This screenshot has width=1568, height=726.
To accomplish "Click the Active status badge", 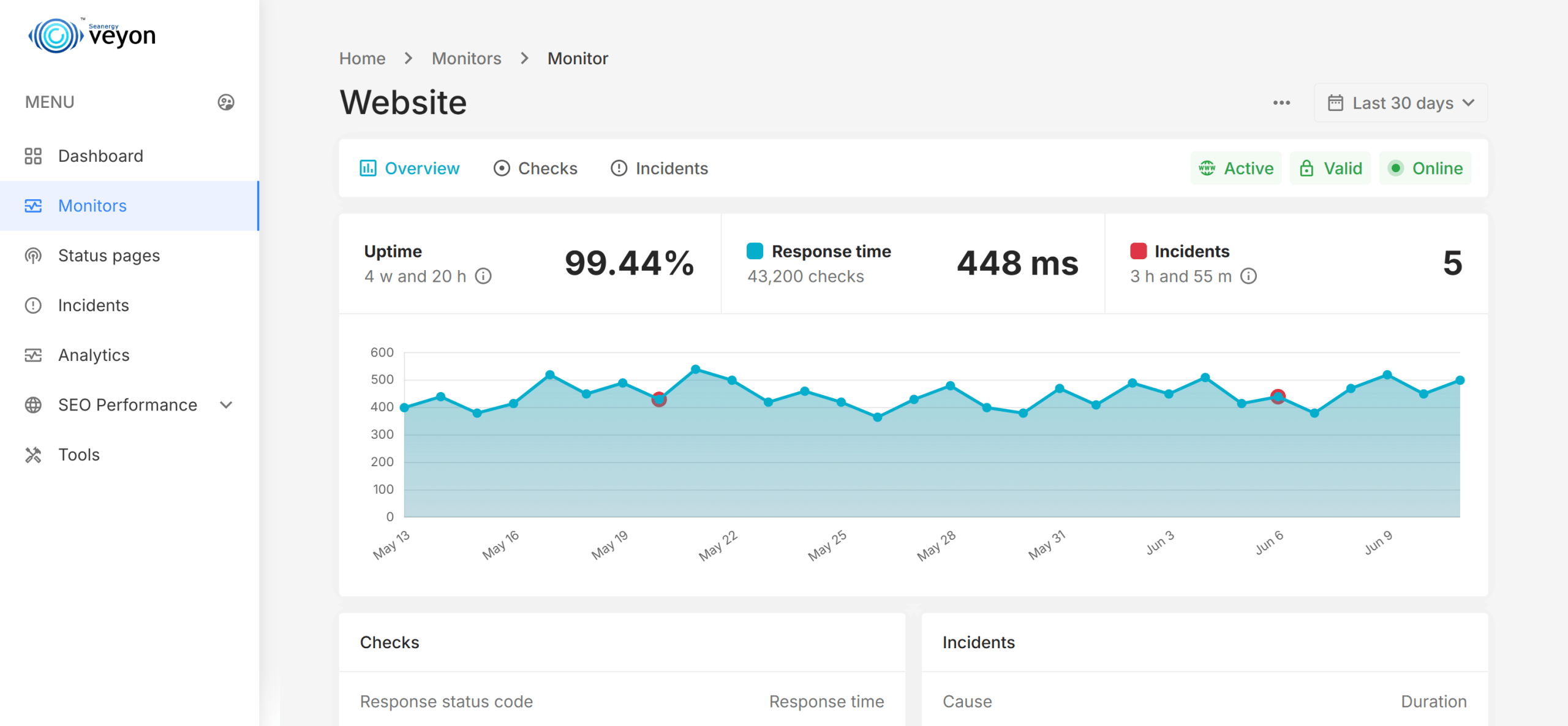I will (1236, 168).
